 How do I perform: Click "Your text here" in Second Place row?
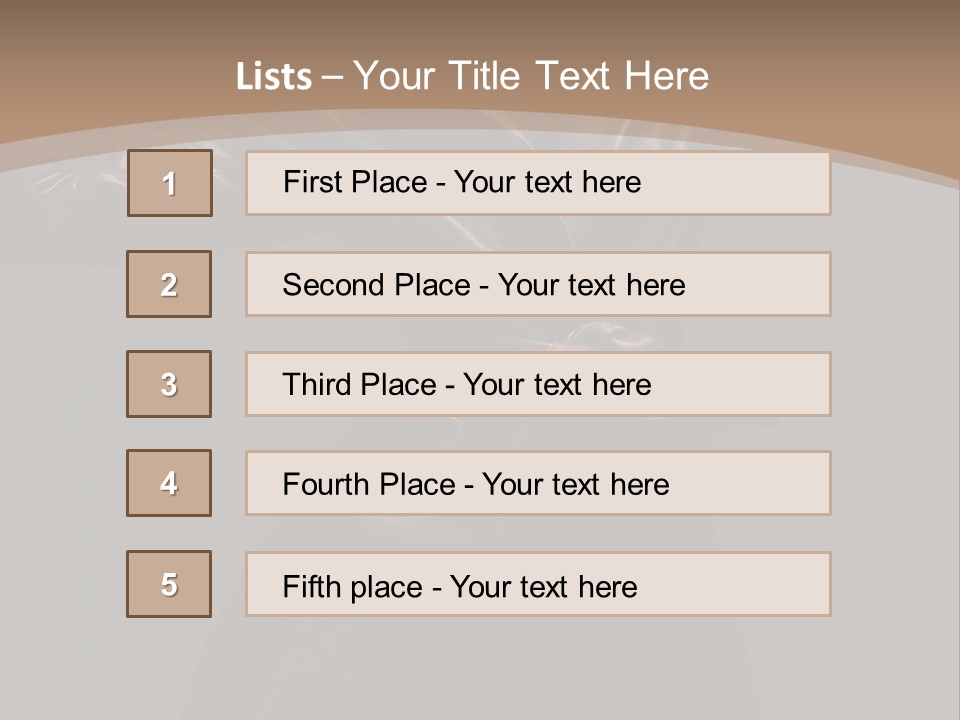pos(591,285)
